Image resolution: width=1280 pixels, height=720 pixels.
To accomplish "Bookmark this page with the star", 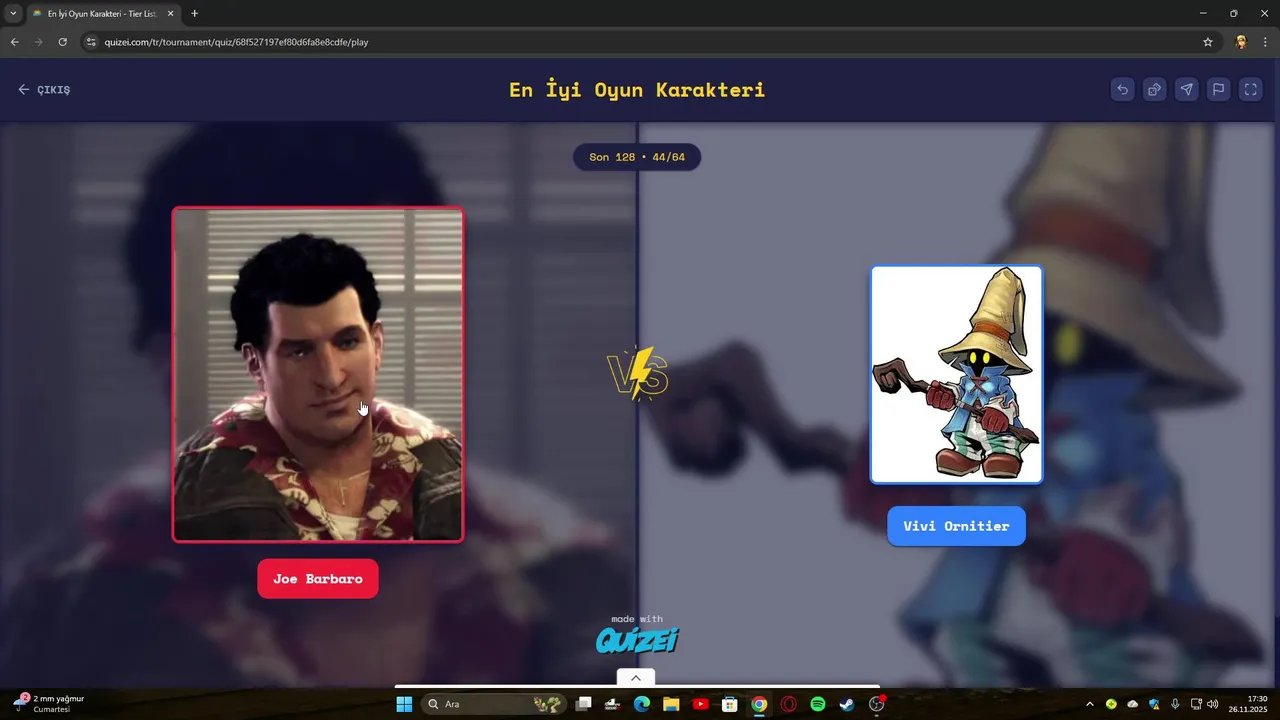I will [x=1208, y=42].
